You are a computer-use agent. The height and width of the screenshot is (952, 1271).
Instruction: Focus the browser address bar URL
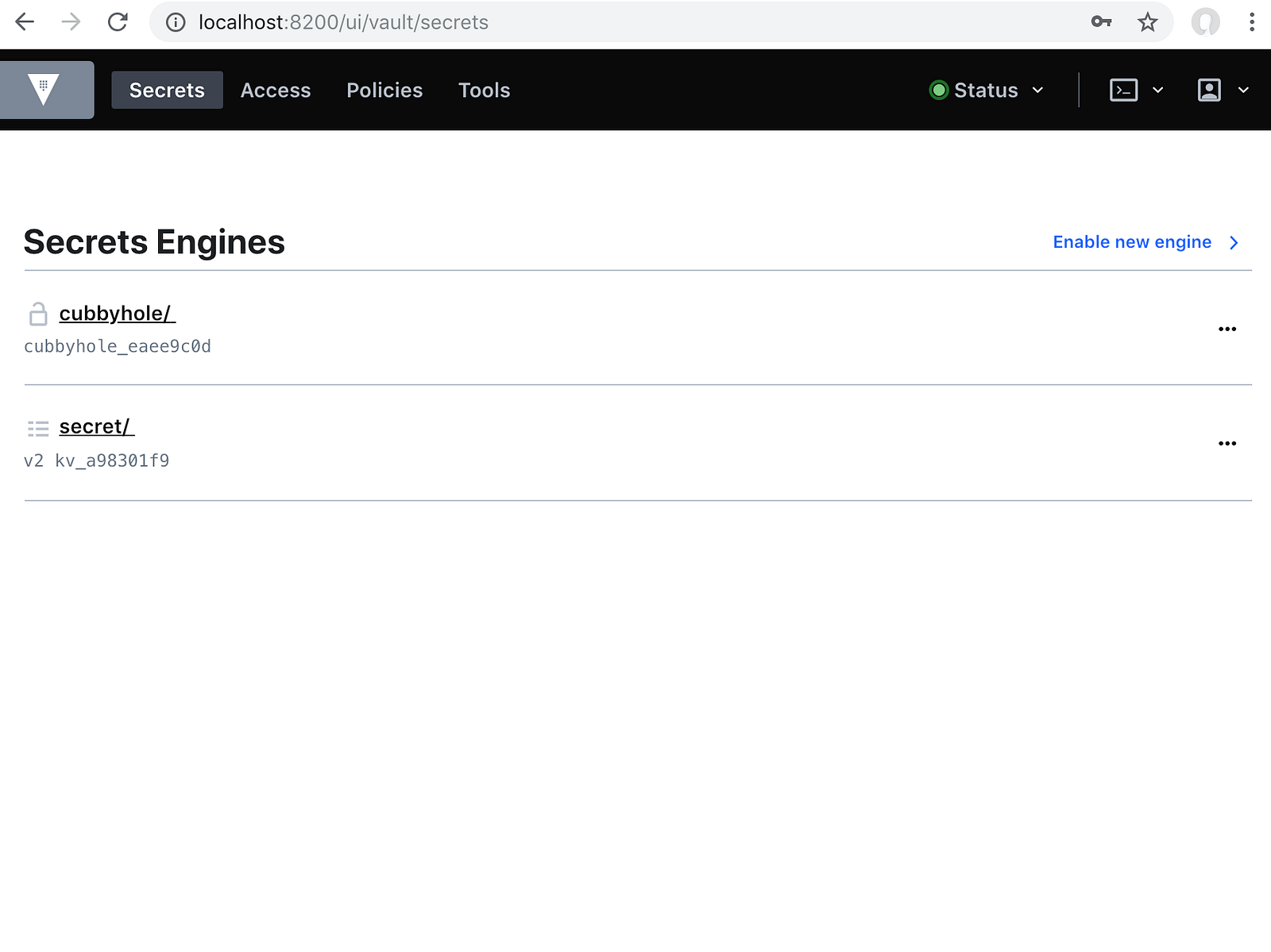(556, 22)
